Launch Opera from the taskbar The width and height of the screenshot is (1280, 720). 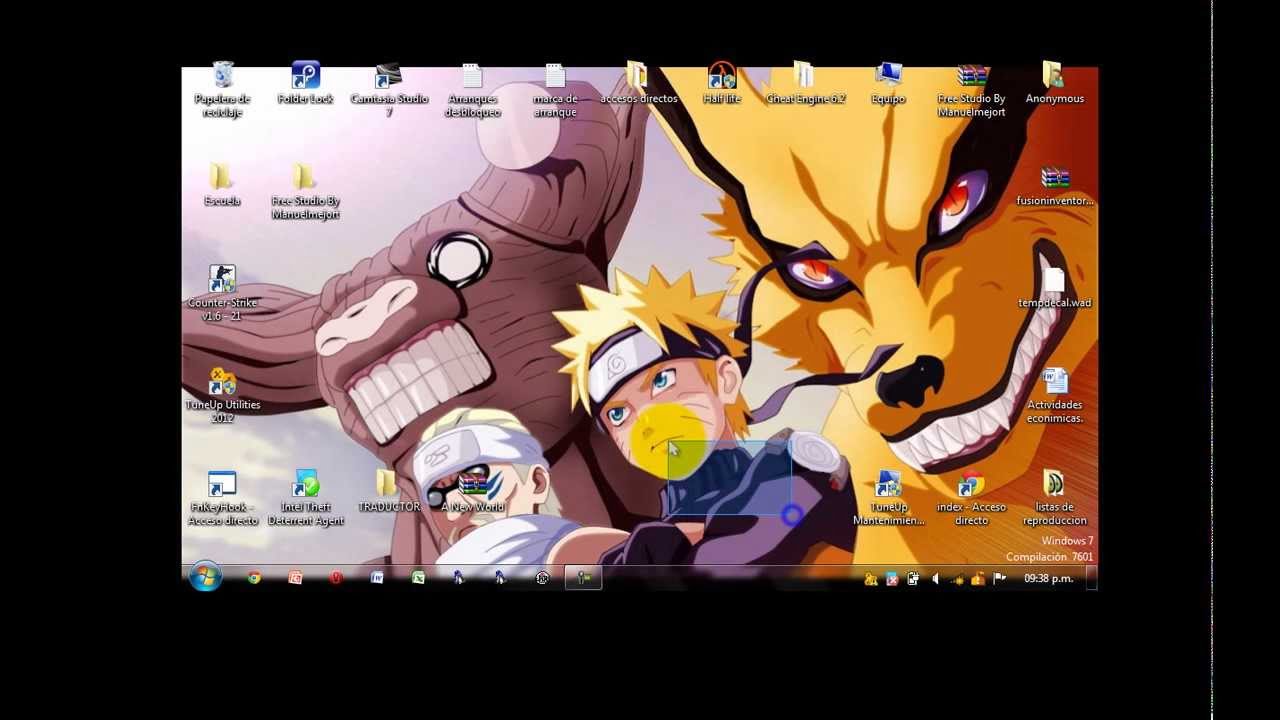pos(336,578)
